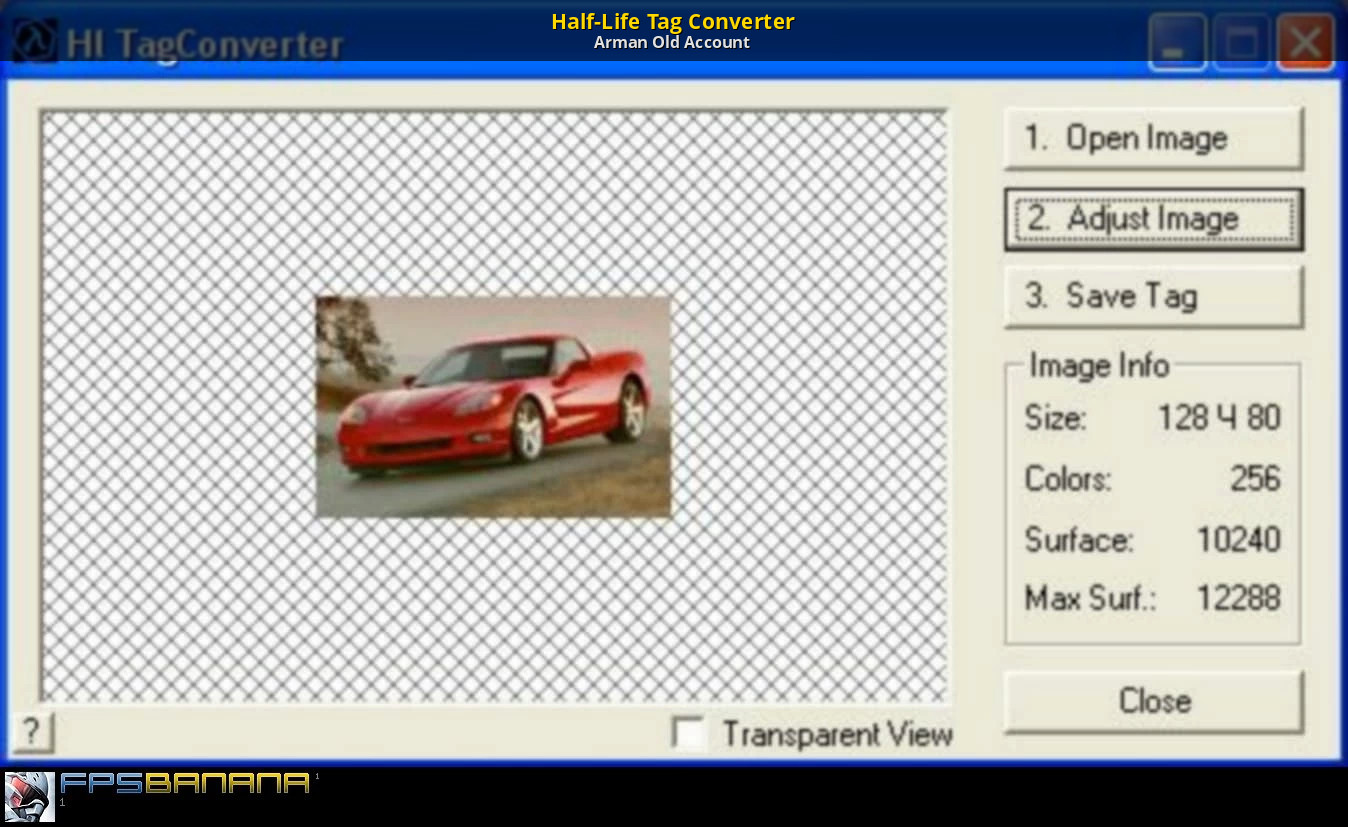Viewport: 1348px width, 827px height.
Task: Open the "Arman Old Account" author link
Action: (672, 43)
